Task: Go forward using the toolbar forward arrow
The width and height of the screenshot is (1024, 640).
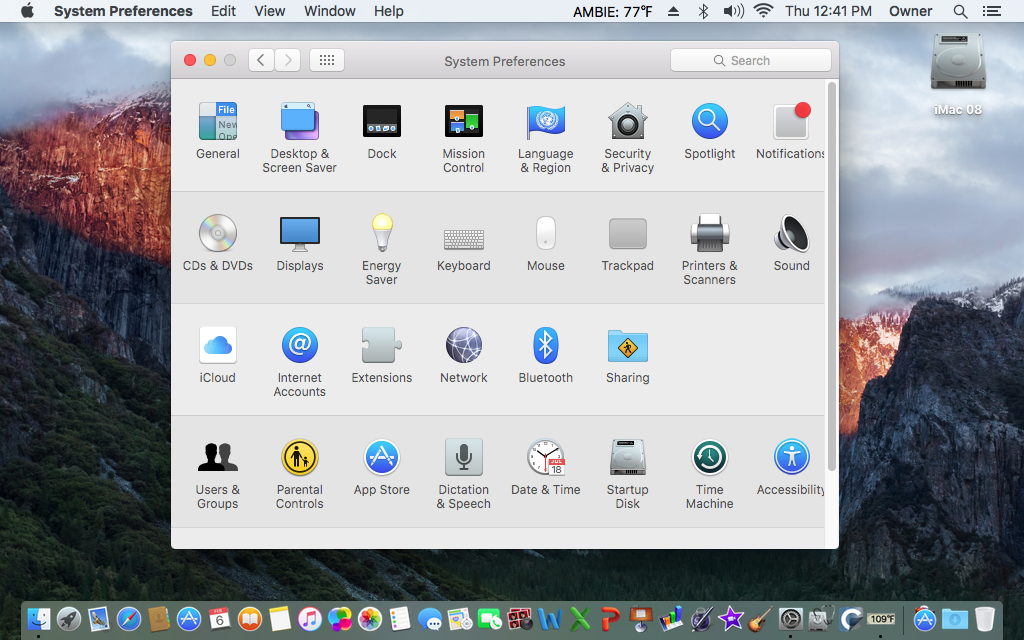Action: [x=287, y=60]
